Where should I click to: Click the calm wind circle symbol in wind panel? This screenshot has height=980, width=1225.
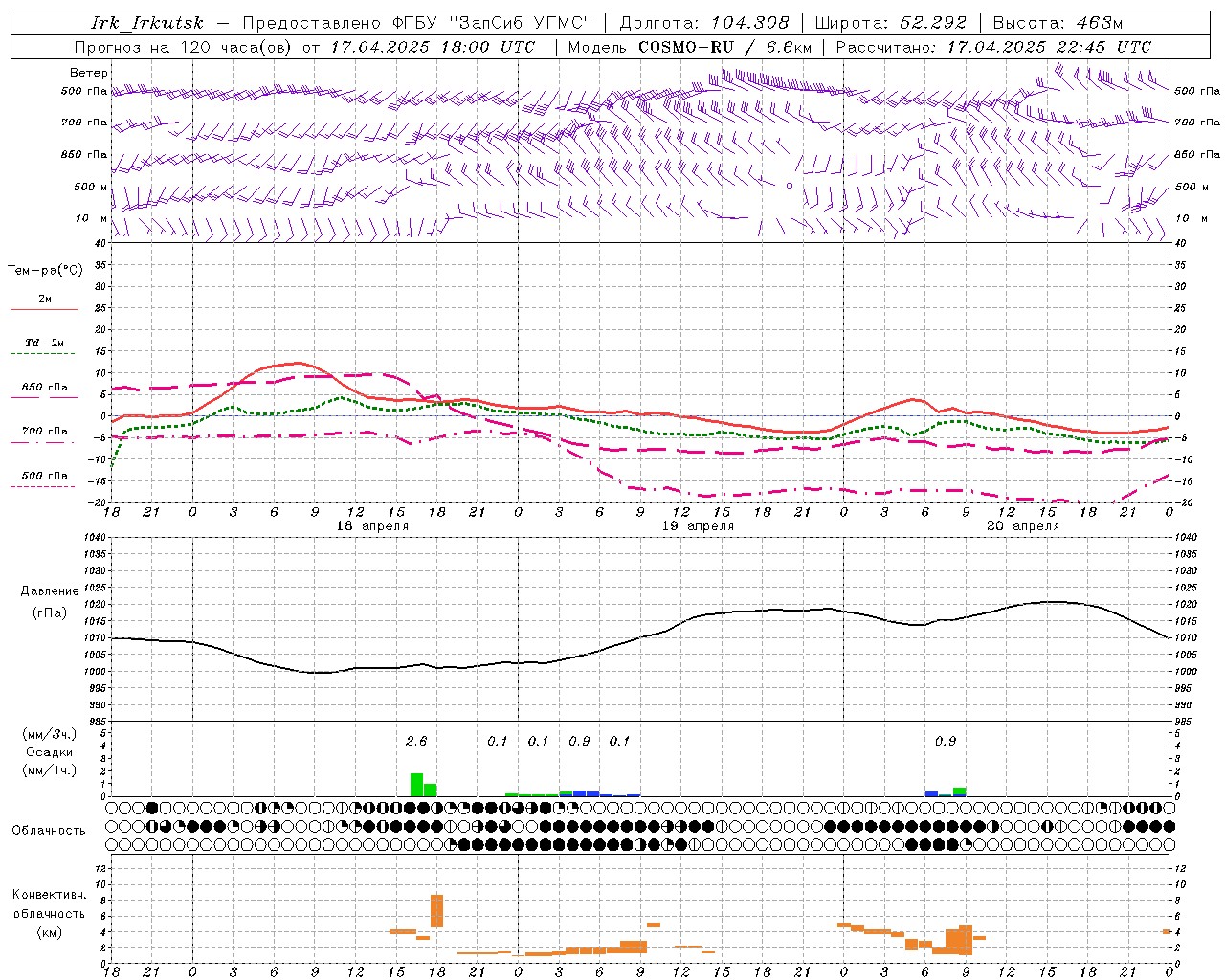790,186
